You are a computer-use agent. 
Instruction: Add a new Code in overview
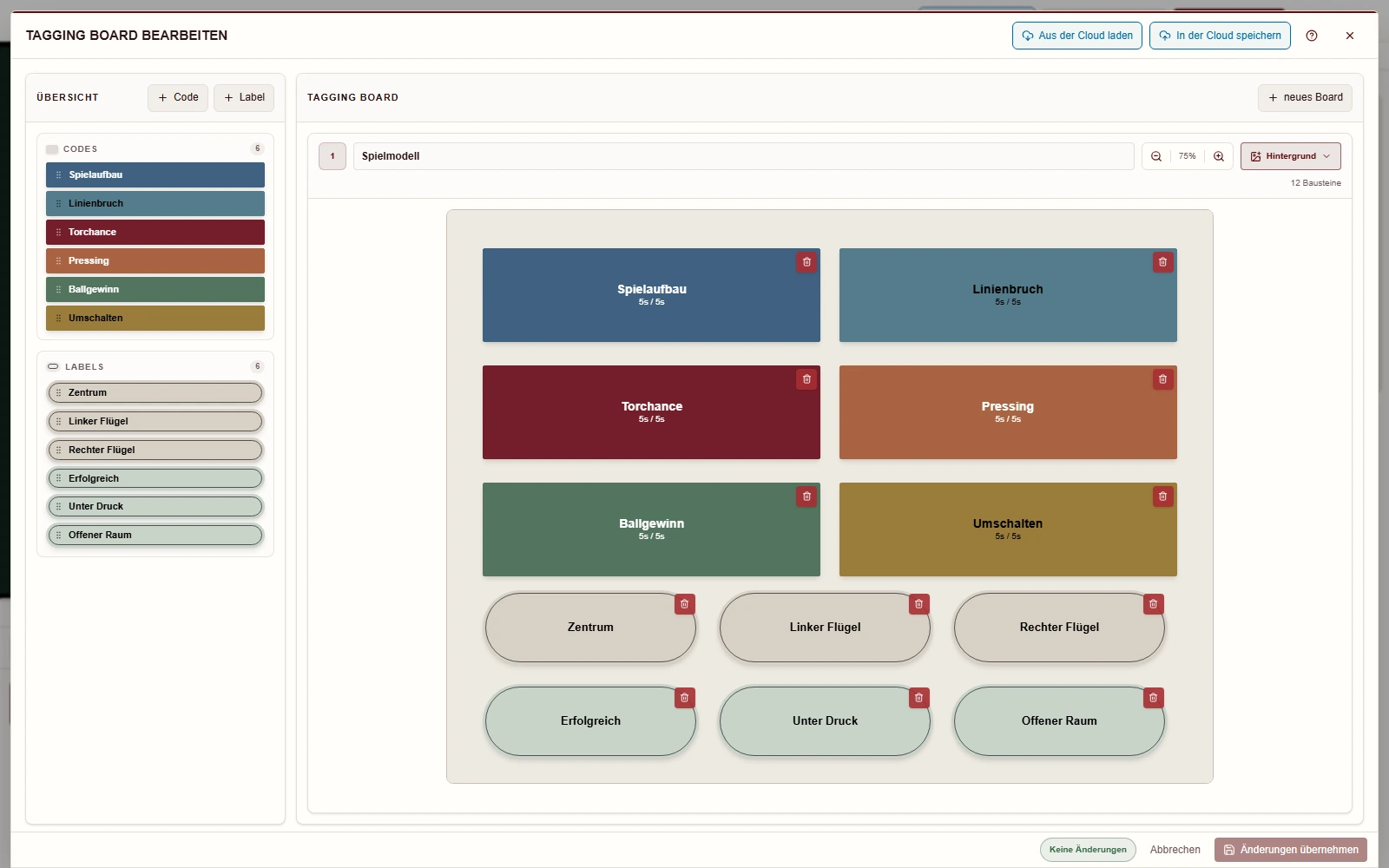178,97
